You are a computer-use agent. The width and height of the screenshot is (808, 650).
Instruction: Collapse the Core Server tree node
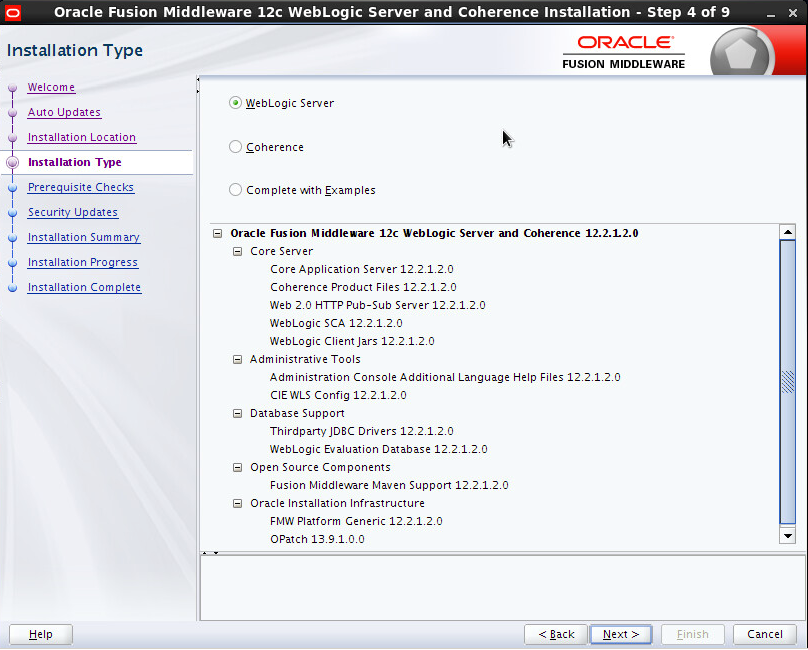click(237, 252)
